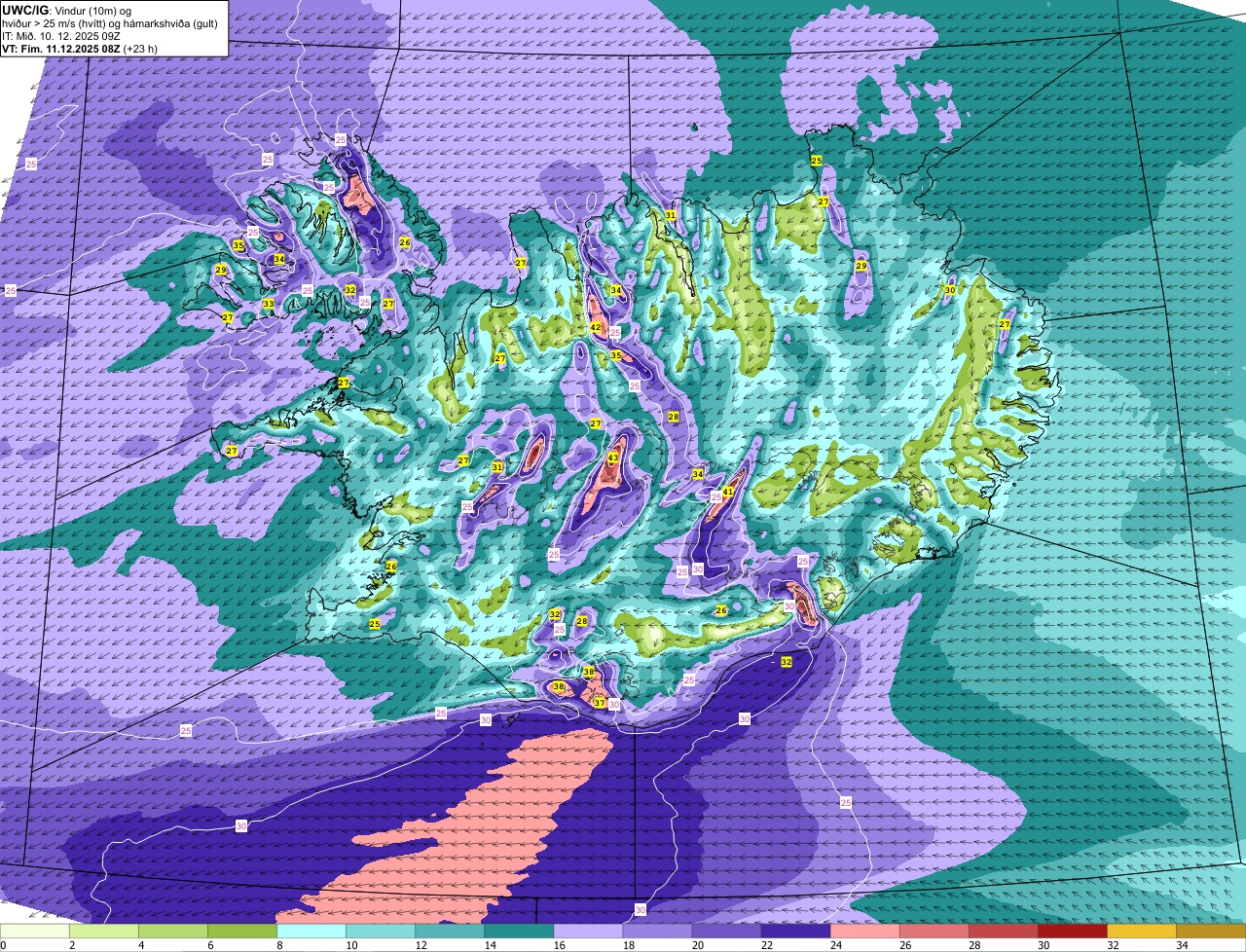Viewport: 1246px width, 952px height.
Task: Click the yellow gust label 41
Action: pyautogui.click(x=728, y=492)
